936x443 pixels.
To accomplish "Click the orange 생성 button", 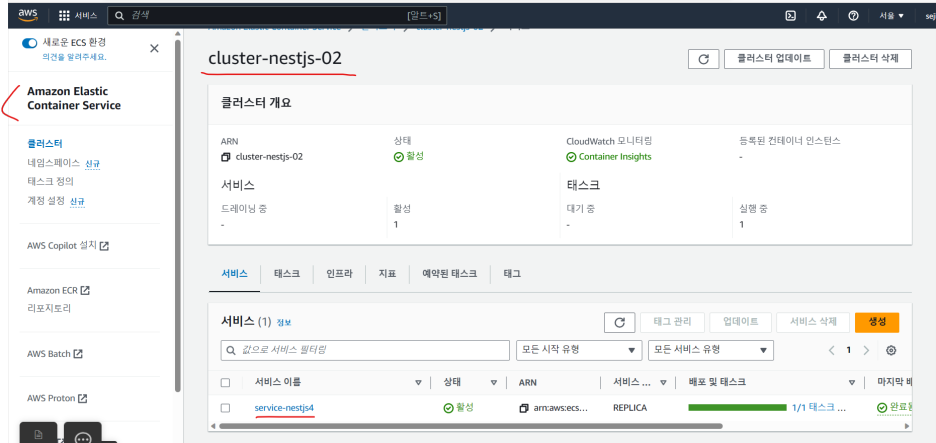I will pos(877,322).
